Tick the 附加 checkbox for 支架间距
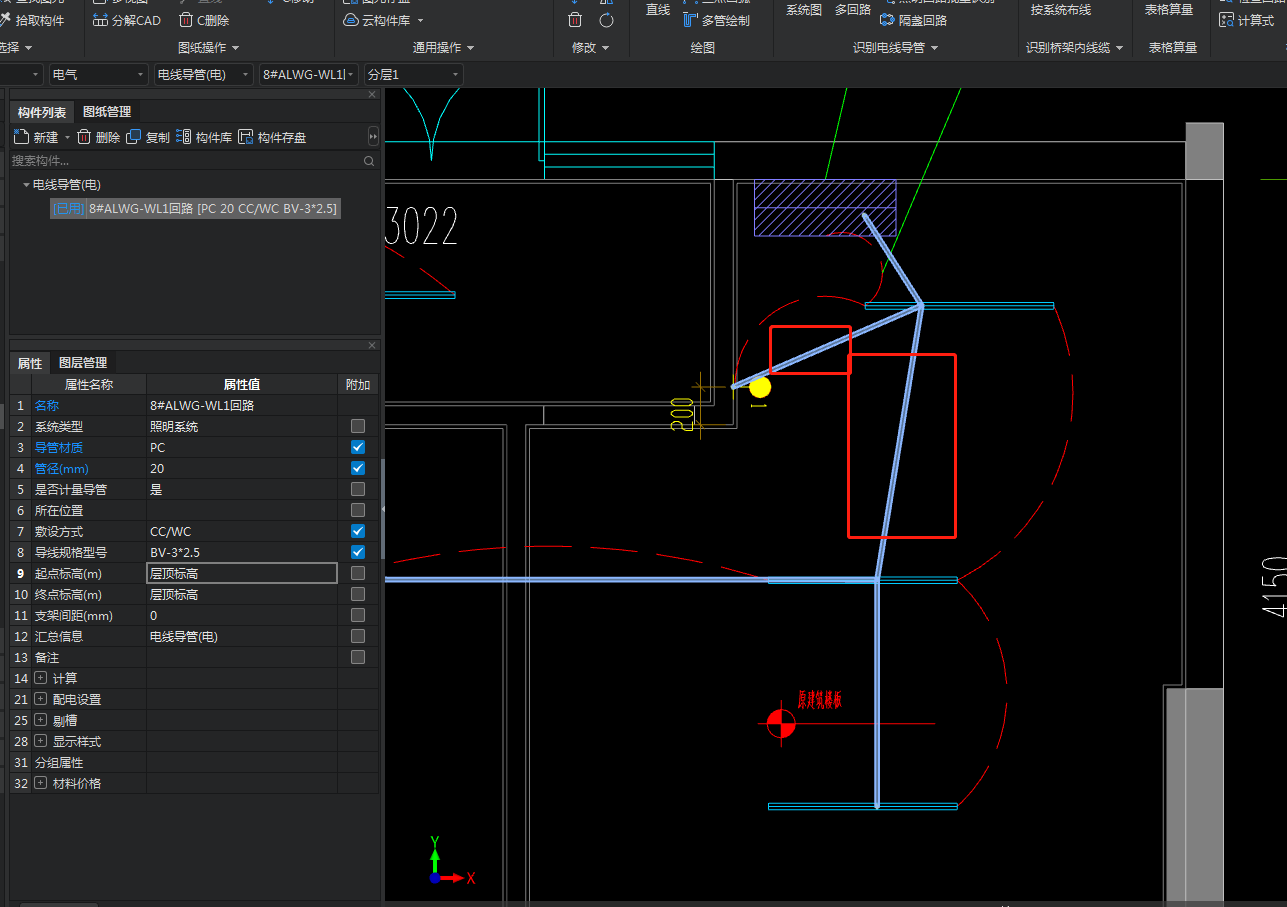This screenshot has height=907, width=1287. tap(358, 615)
